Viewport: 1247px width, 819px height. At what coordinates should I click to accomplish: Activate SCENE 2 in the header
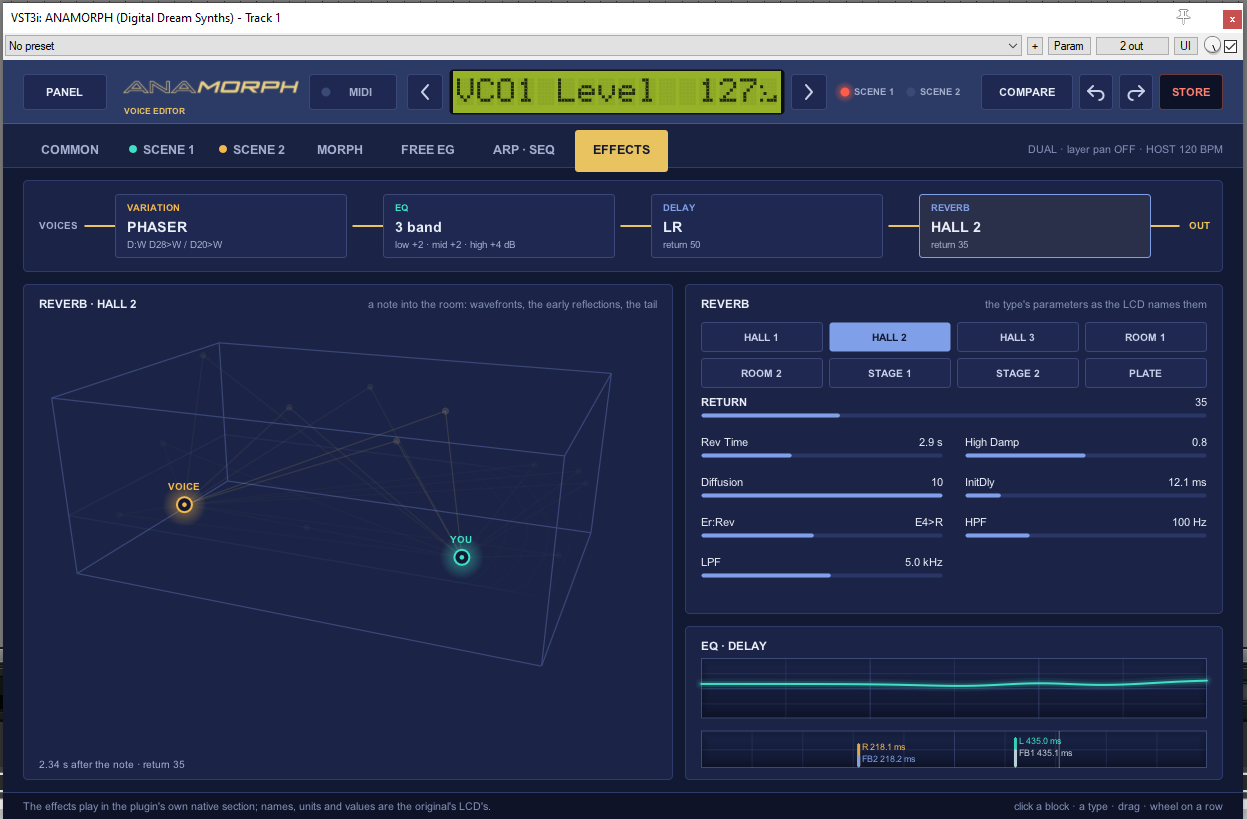933,92
